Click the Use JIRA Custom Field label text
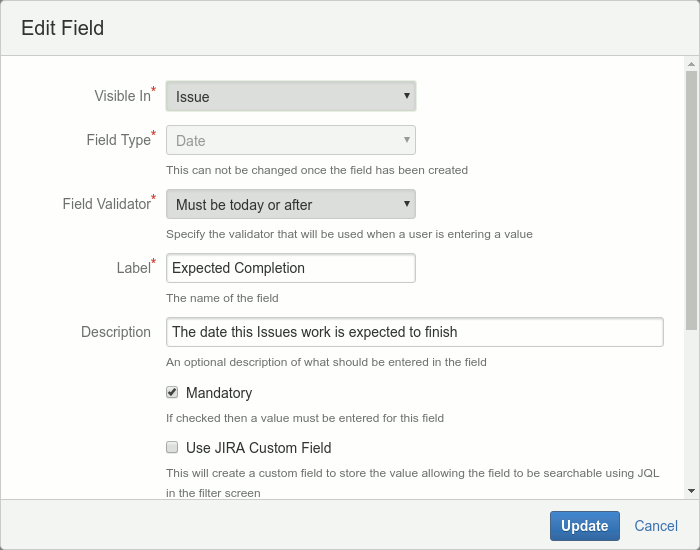Viewport: 700px width, 550px height. 258,448
